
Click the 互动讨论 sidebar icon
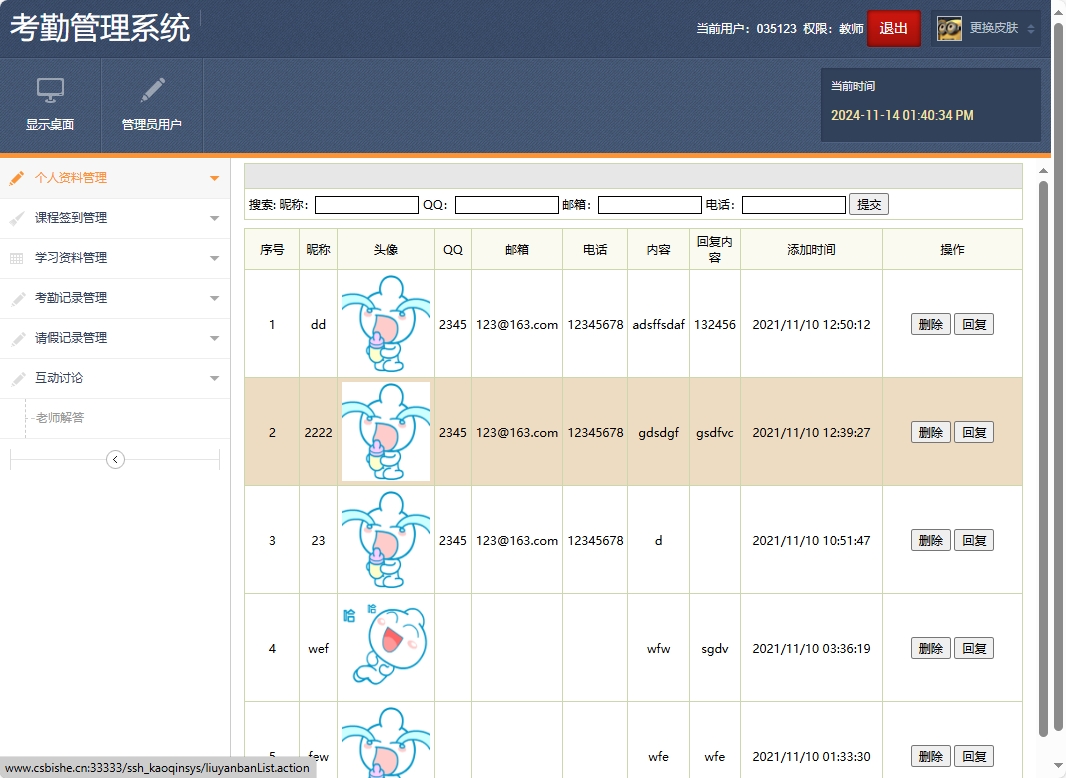pyautogui.click(x=16, y=378)
